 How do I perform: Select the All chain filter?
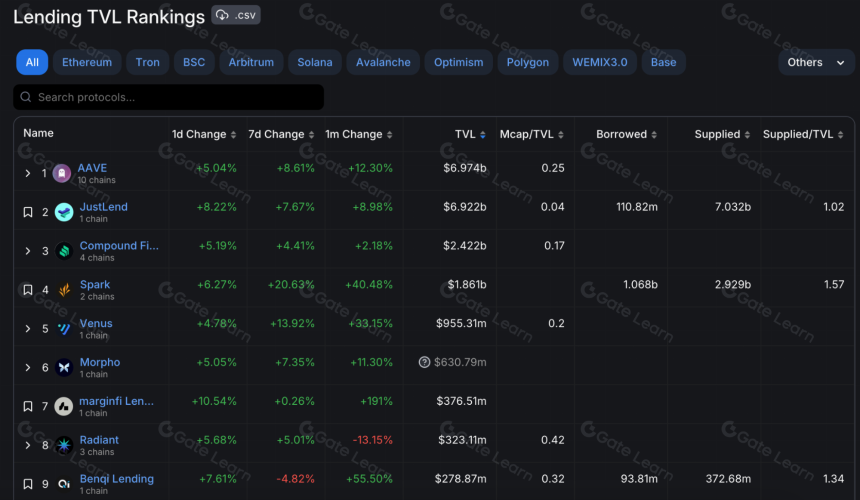pos(32,62)
